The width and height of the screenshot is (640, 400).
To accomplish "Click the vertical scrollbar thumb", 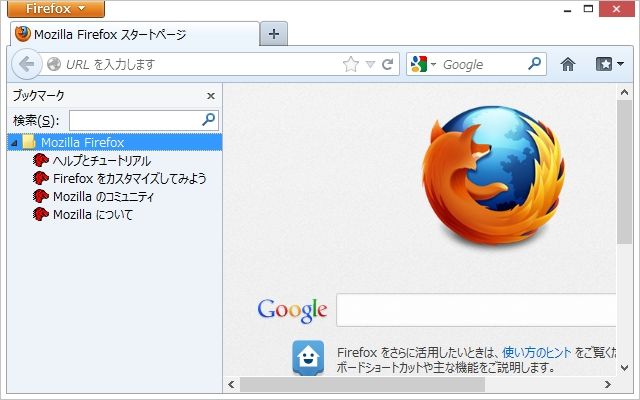I will (624, 172).
